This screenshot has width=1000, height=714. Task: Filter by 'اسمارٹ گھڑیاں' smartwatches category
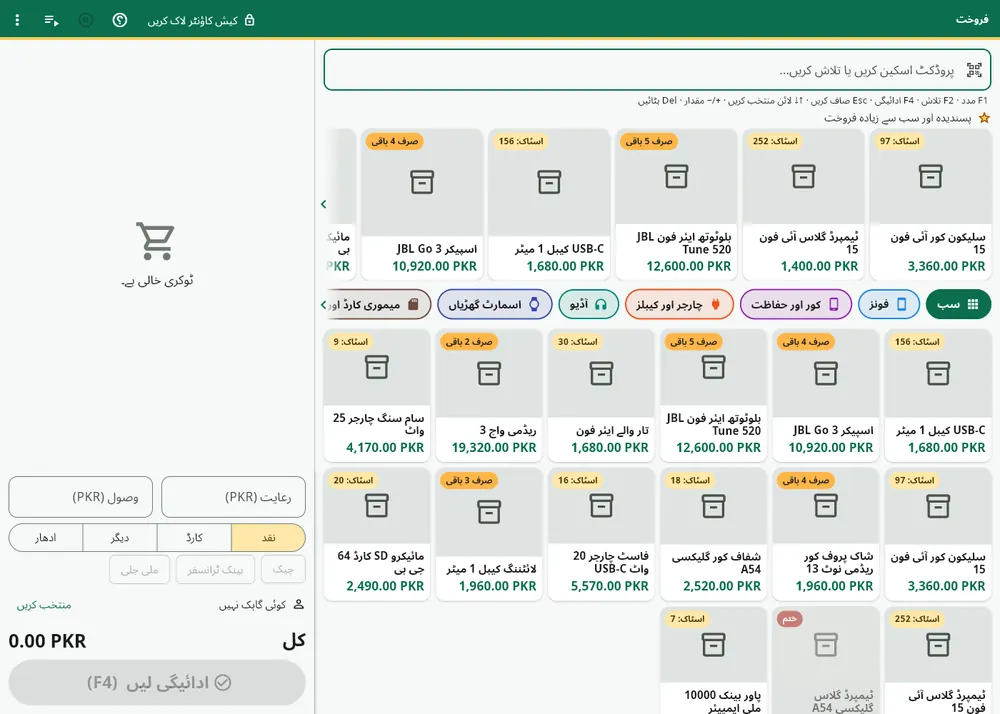(494, 305)
